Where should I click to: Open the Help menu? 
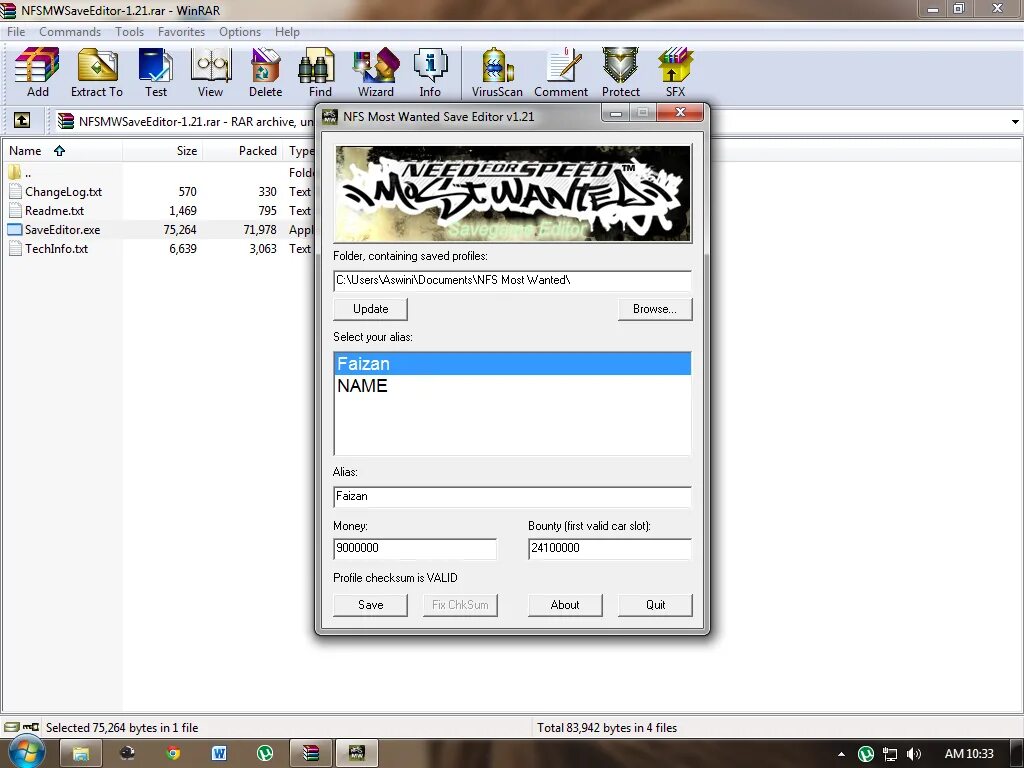pyautogui.click(x=287, y=31)
